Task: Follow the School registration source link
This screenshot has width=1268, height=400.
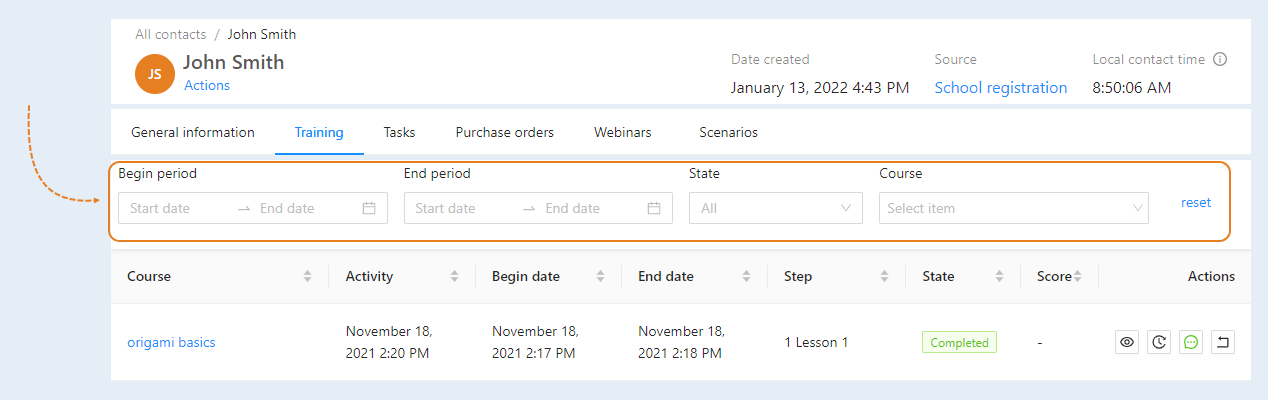Action: point(1001,88)
